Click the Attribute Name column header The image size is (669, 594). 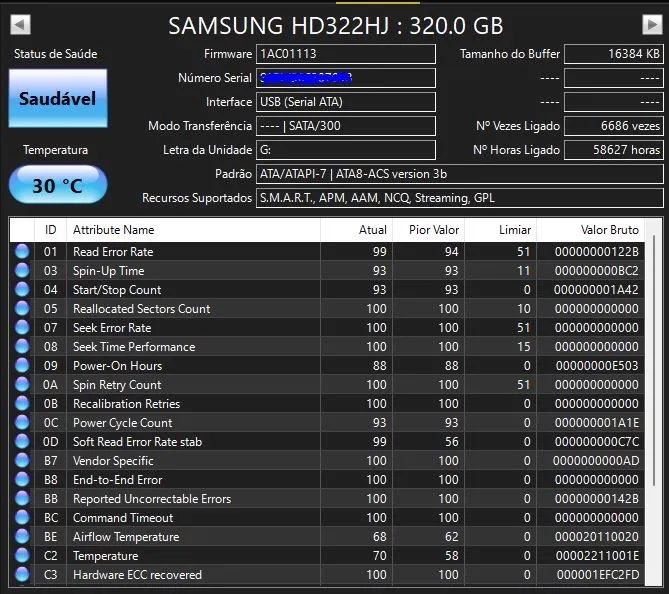coord(193,230)
